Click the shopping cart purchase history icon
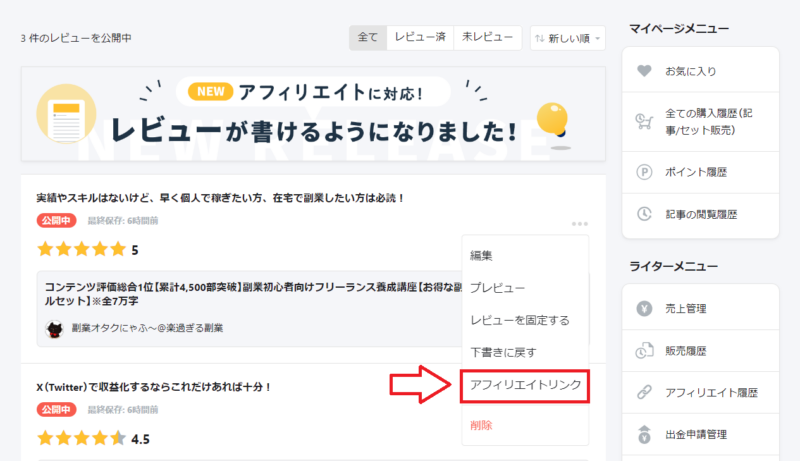Viewport: 800px width, 461px height. 644,121
